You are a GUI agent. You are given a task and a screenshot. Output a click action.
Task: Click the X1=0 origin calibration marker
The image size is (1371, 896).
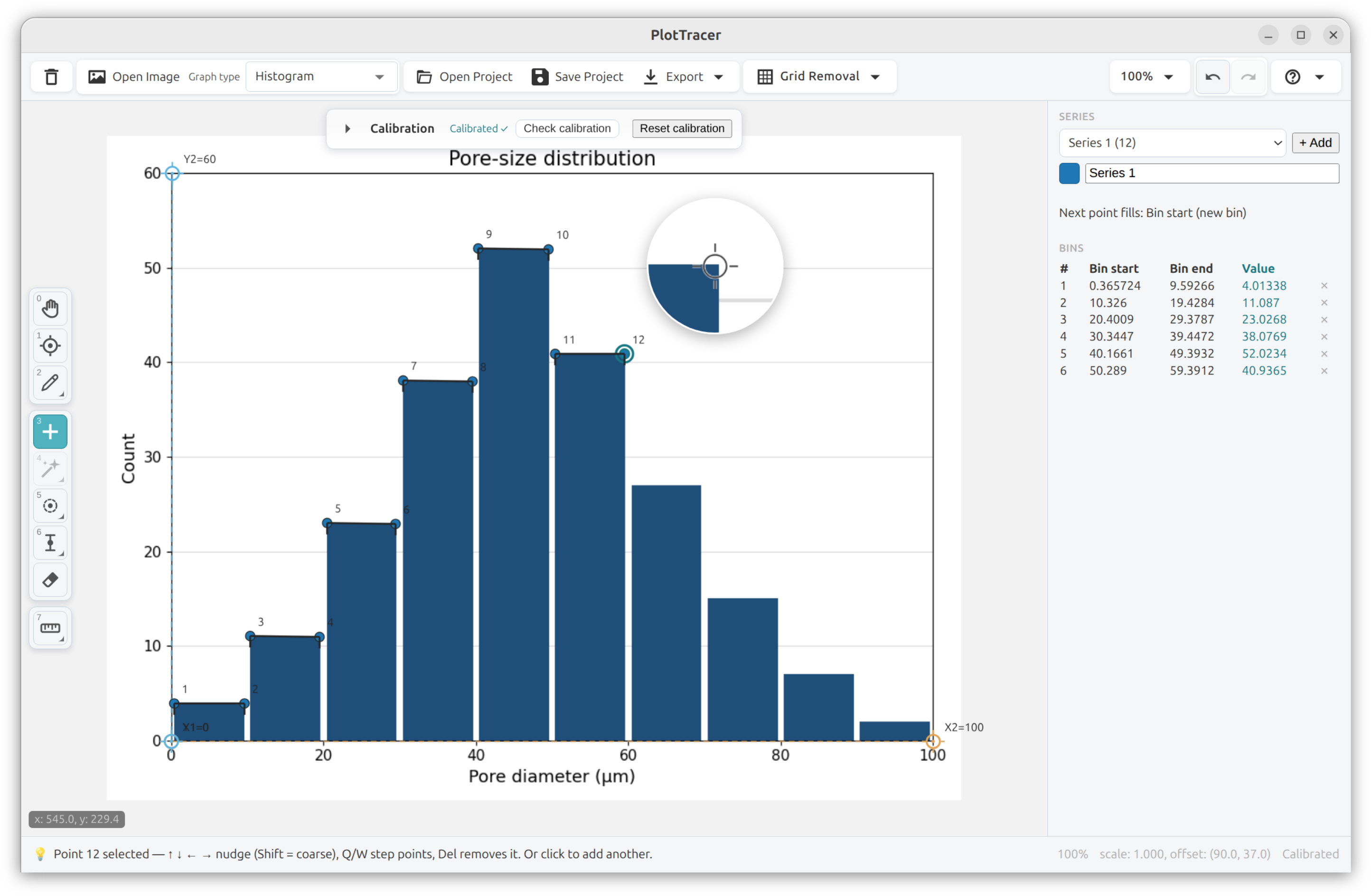[x=171, y=741]
